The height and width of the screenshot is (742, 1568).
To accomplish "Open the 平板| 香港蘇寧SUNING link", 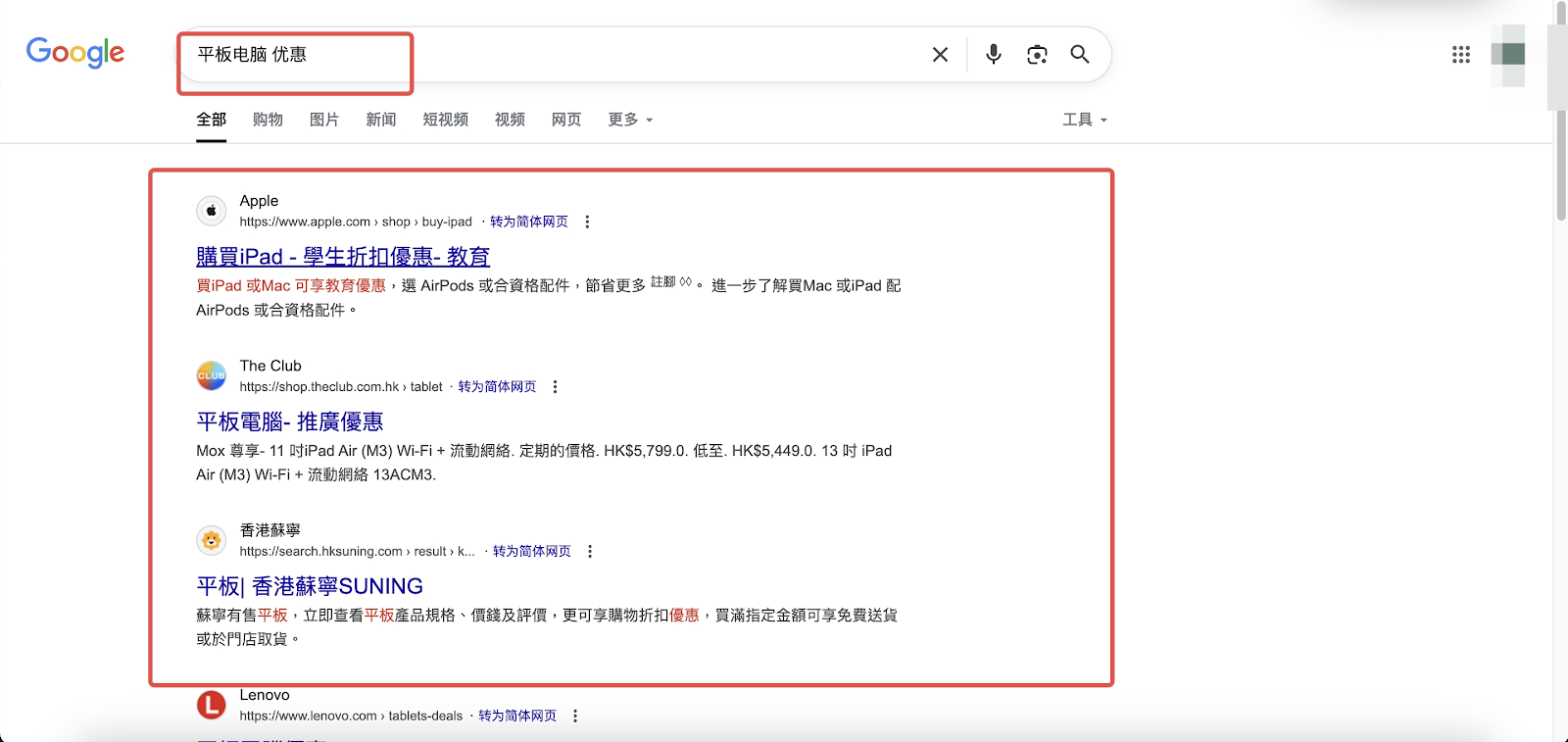I will [310, 586].
